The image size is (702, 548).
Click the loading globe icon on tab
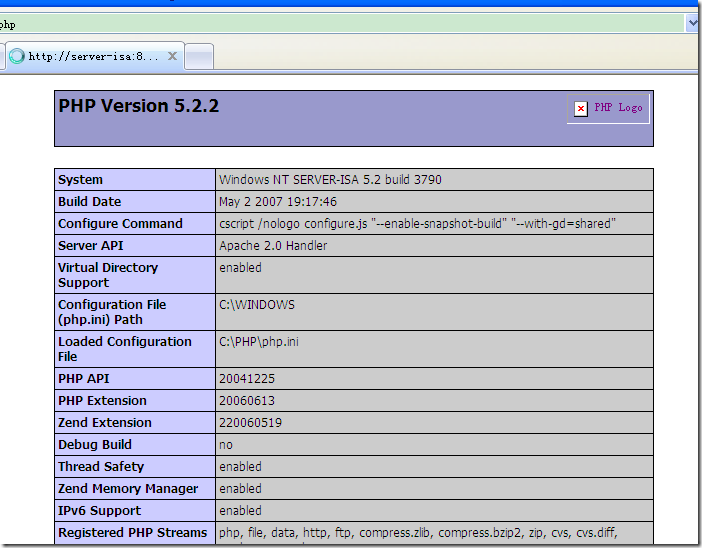click(17, 56)
